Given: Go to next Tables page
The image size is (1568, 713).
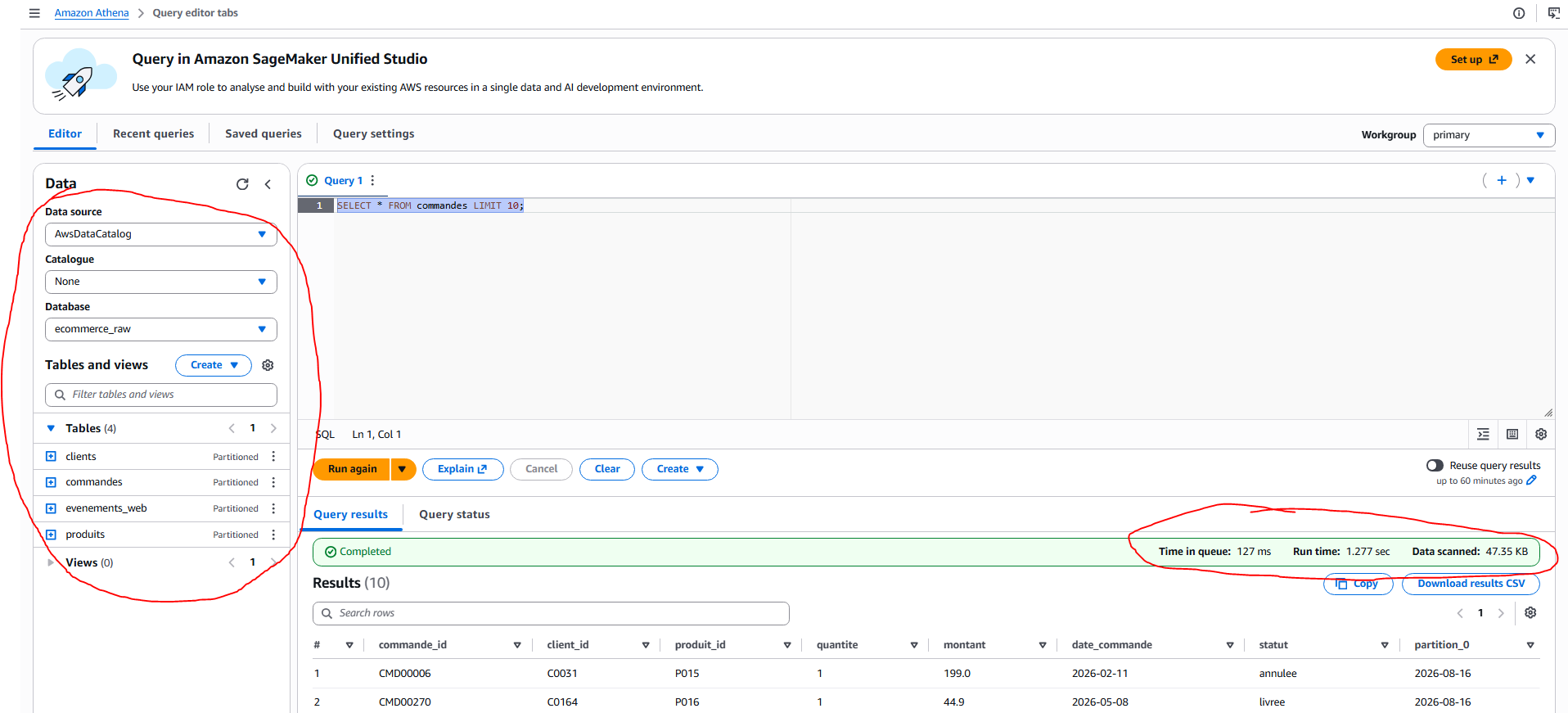Looking at the screenshot, I should click(x=273, y=428).
